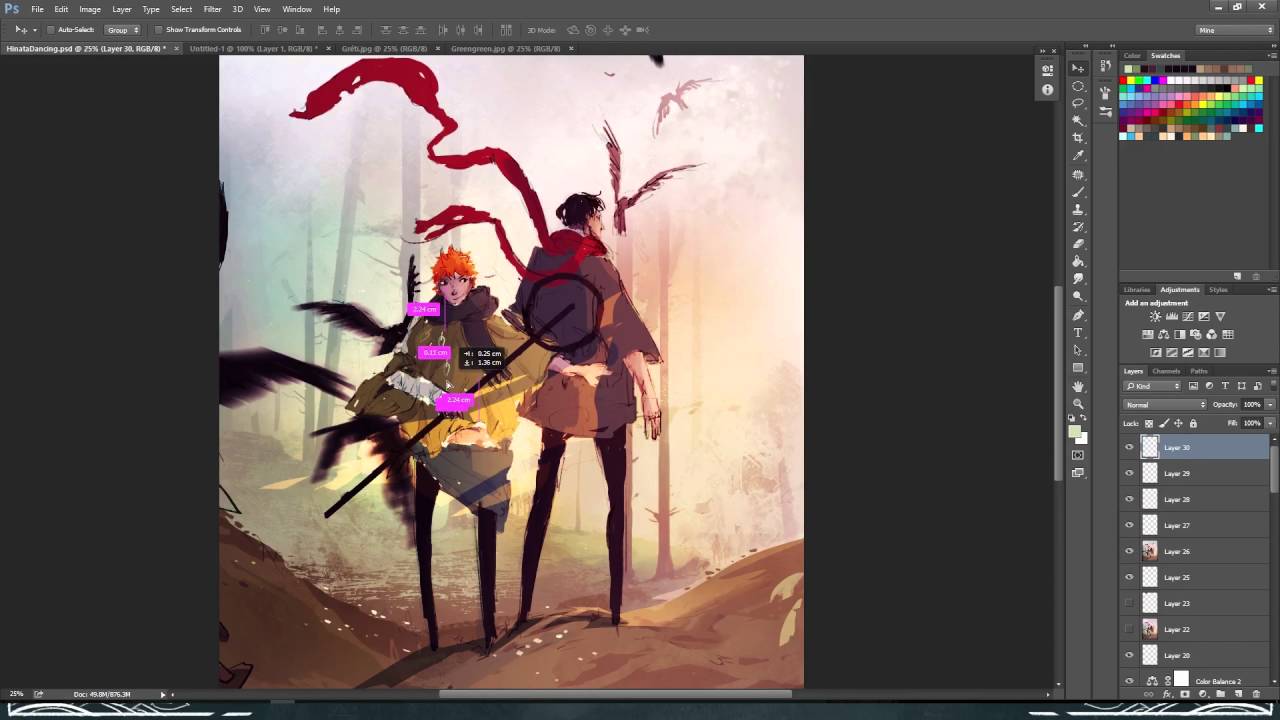Select the Brush tool
The image size is (1280, 720).
pos(1078,192)
